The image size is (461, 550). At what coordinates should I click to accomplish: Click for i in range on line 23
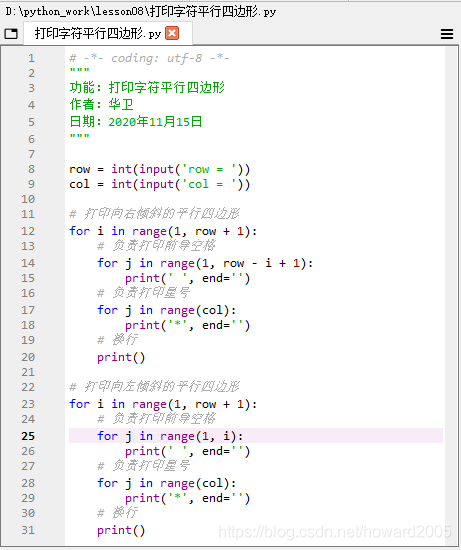coord(163,404)
